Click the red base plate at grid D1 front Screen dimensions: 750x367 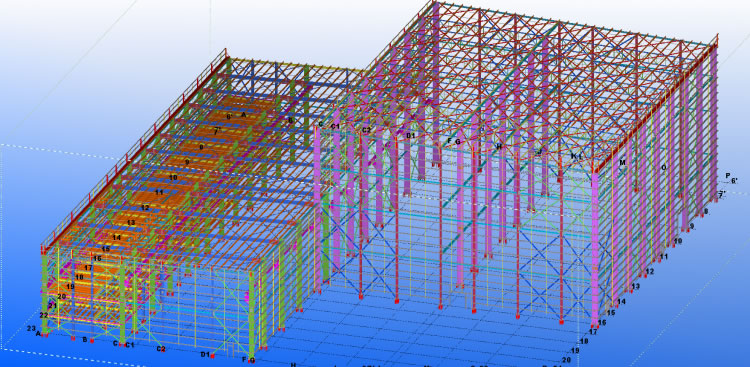pyautogui.click(x=212, y=356)
